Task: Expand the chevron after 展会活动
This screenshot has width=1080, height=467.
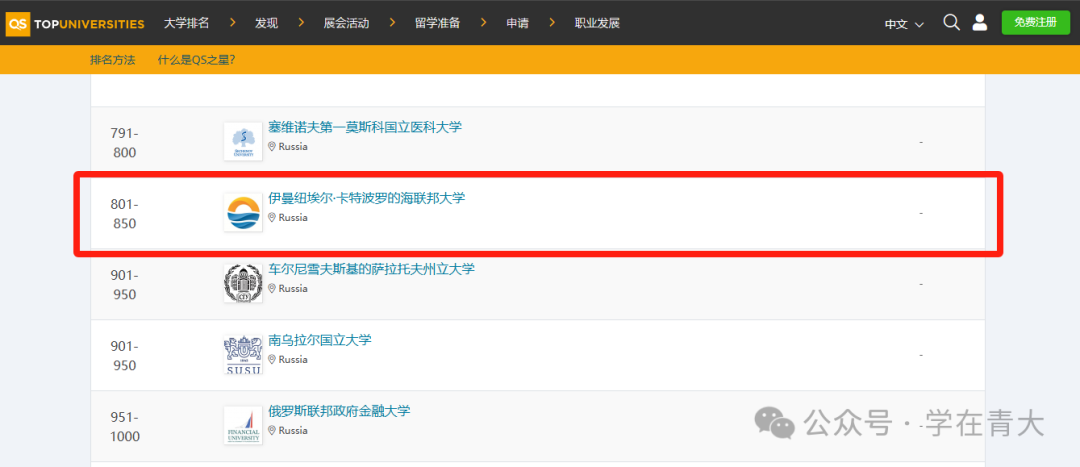Action: click(392, 23)
